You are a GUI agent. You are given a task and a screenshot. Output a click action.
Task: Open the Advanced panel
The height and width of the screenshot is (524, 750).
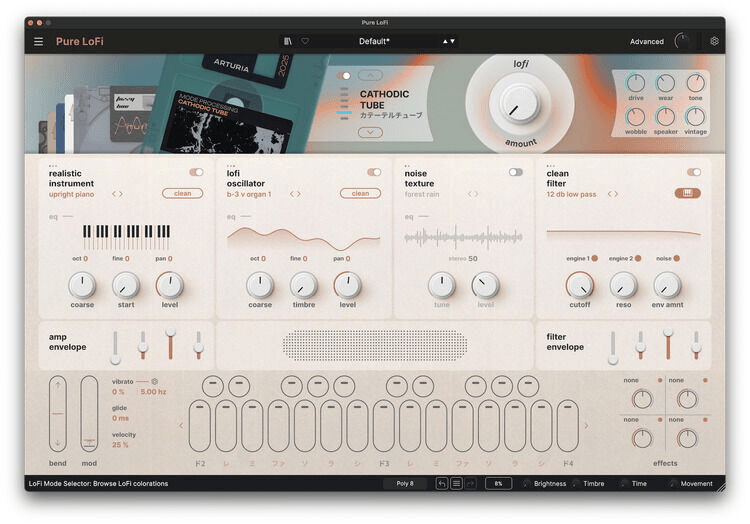pos(647,42)
